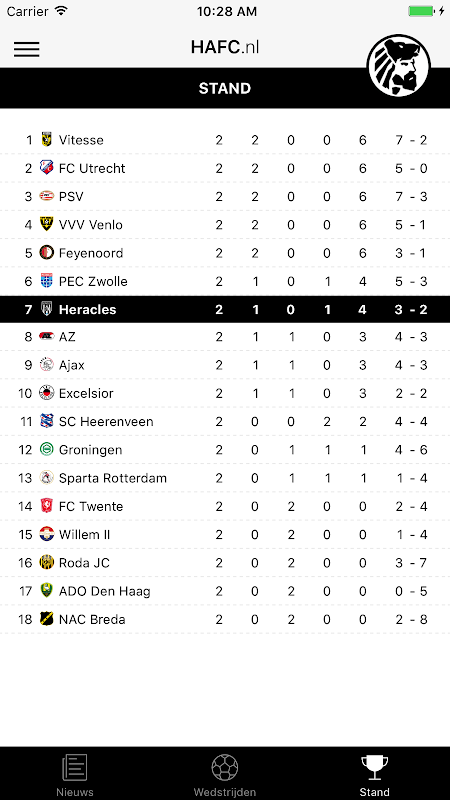Click the Vitesse club crest
Screen dimensions: 450x800
[x=46, y=139]
